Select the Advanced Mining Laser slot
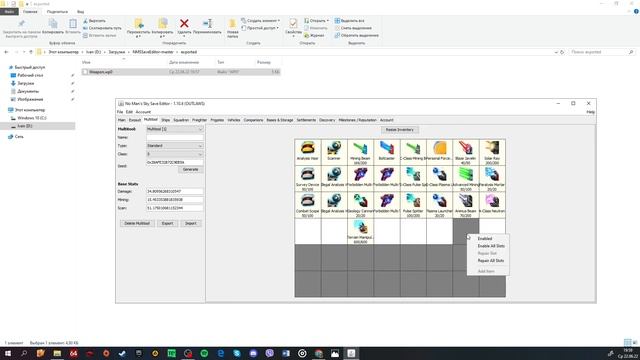The width and height of the screenshot is (640, 360). coord(465,178)
